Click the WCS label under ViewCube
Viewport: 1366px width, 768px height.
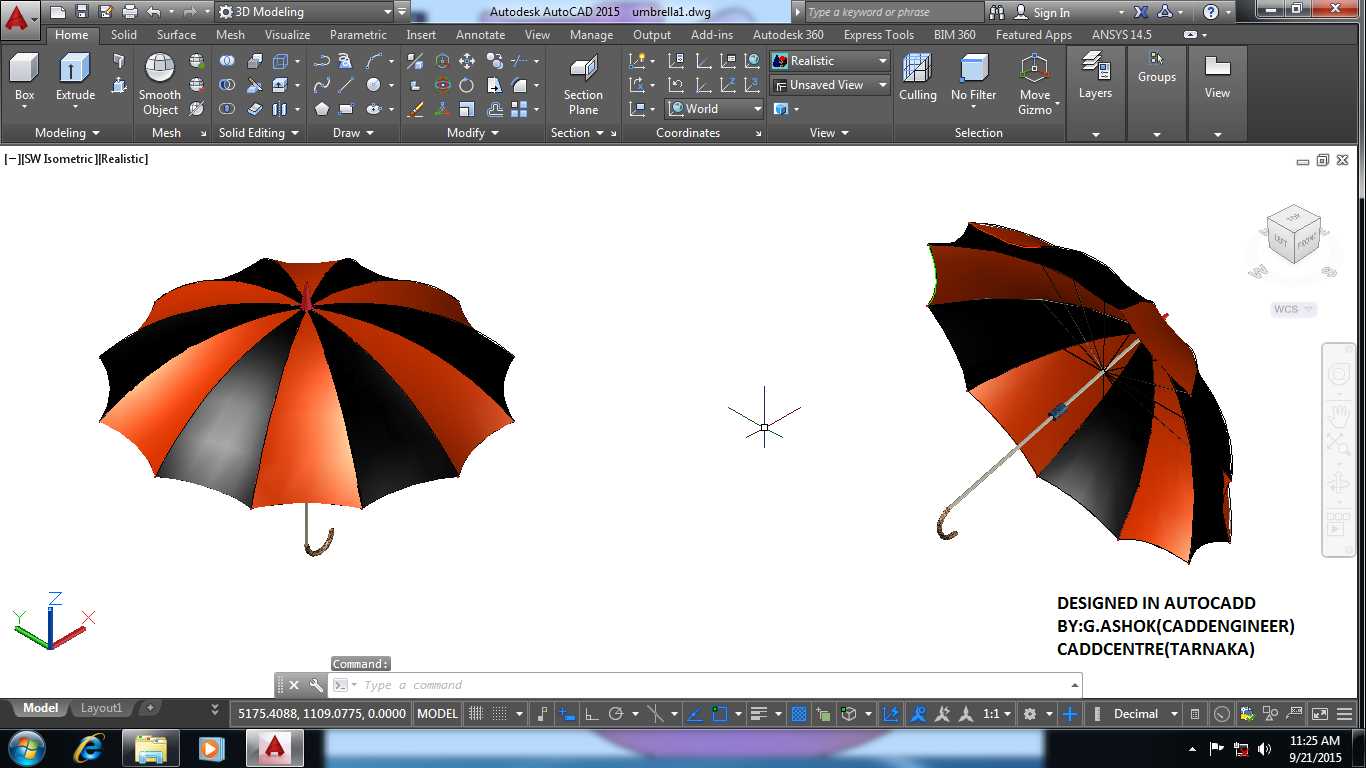[x=1293, y=309]
